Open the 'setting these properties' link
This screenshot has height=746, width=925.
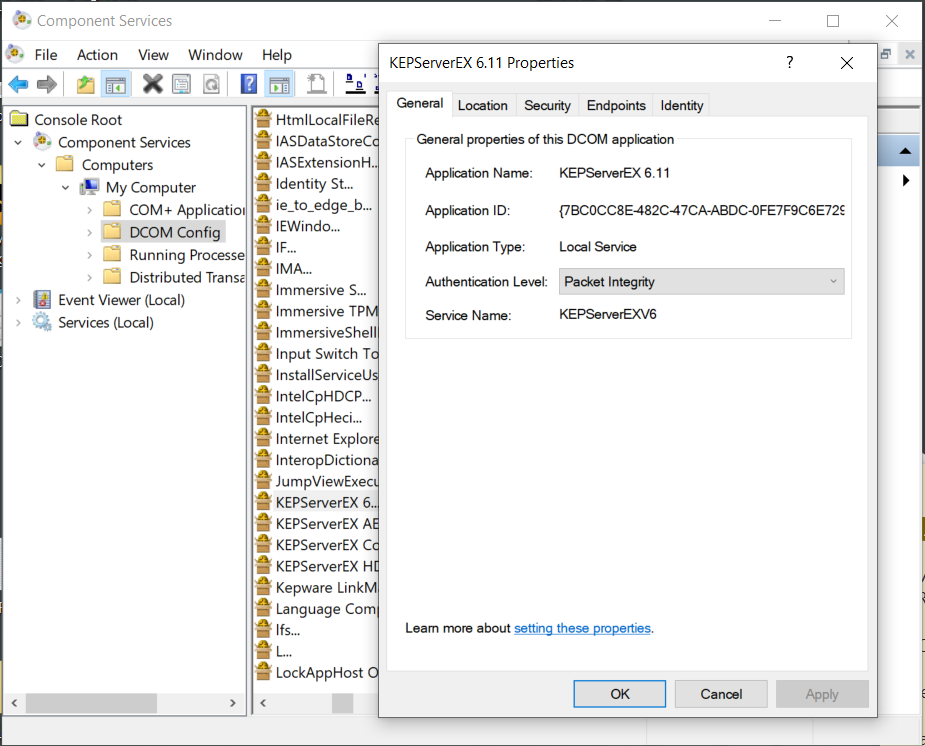[x=582, y=628]
